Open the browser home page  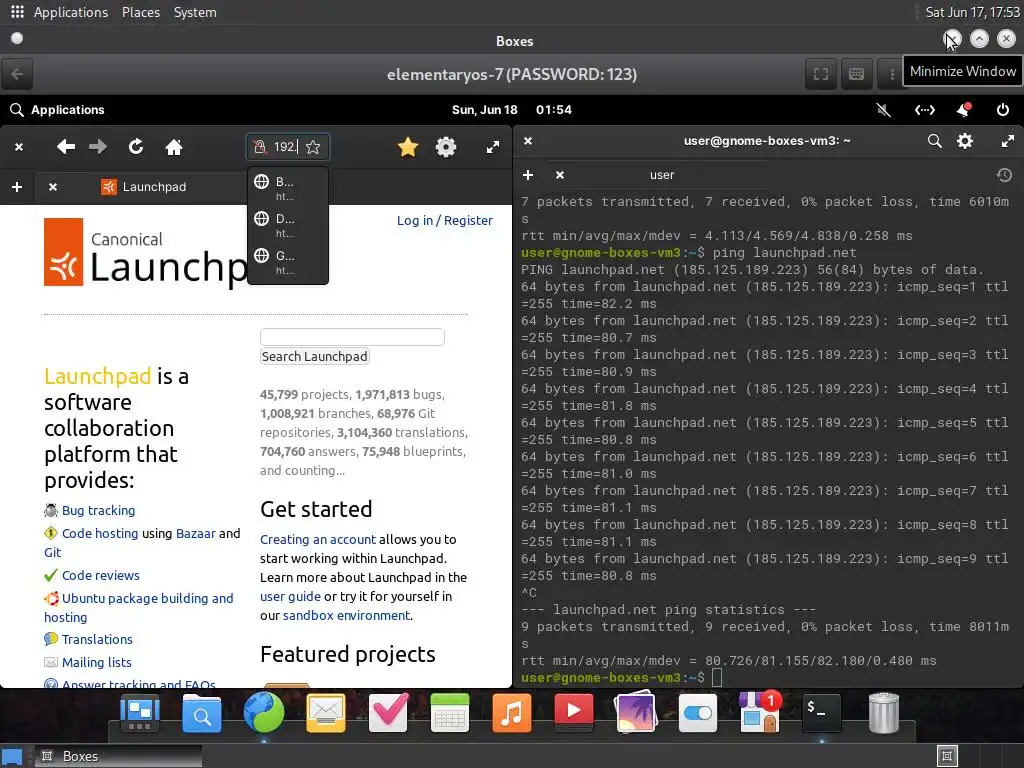click(174, 147)
